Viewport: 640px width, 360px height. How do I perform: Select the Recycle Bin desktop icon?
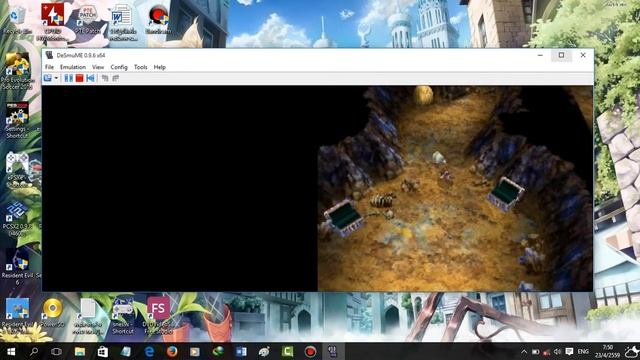click(17, 19)
